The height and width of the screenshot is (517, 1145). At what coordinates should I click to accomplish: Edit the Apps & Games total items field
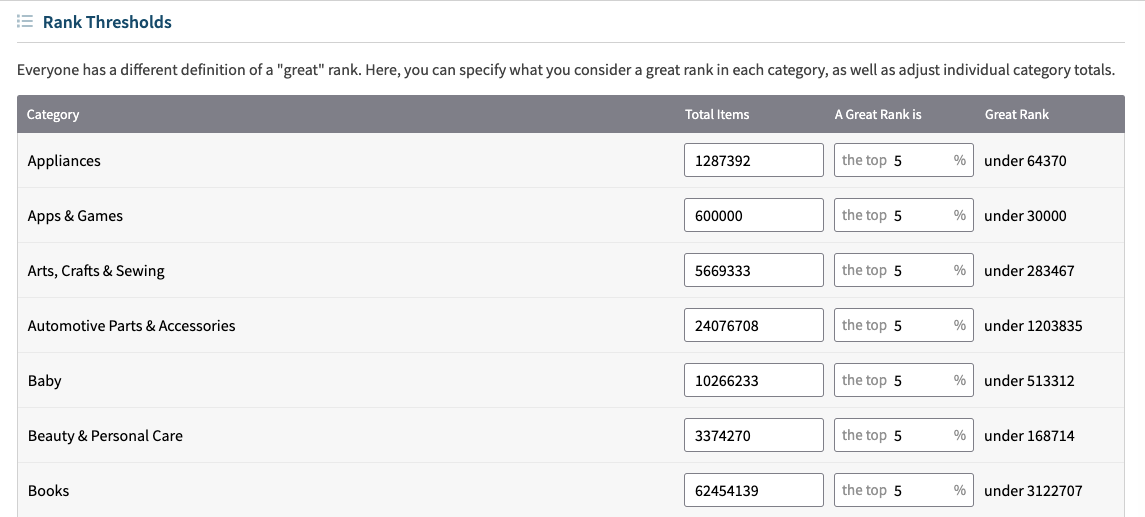754,215
